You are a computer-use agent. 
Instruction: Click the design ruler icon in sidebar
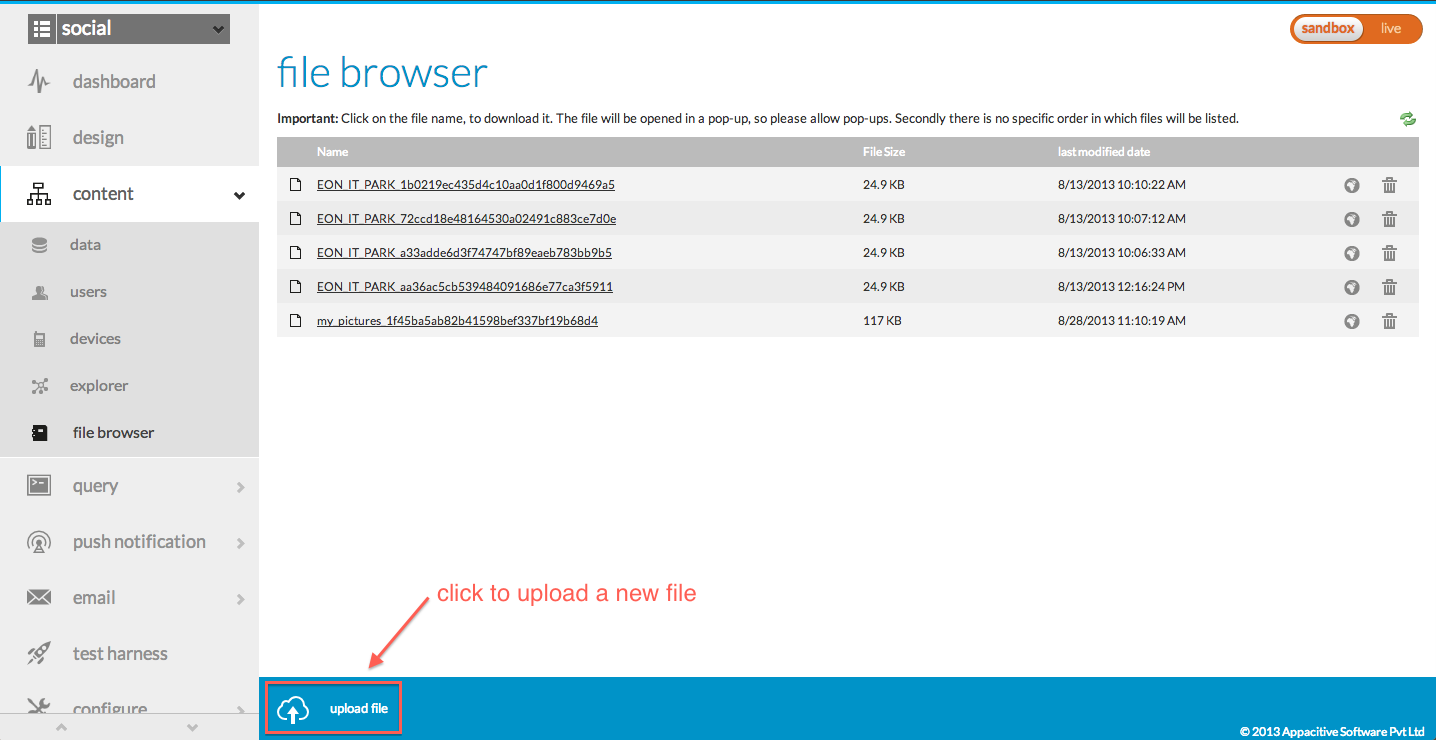point(39,138)
